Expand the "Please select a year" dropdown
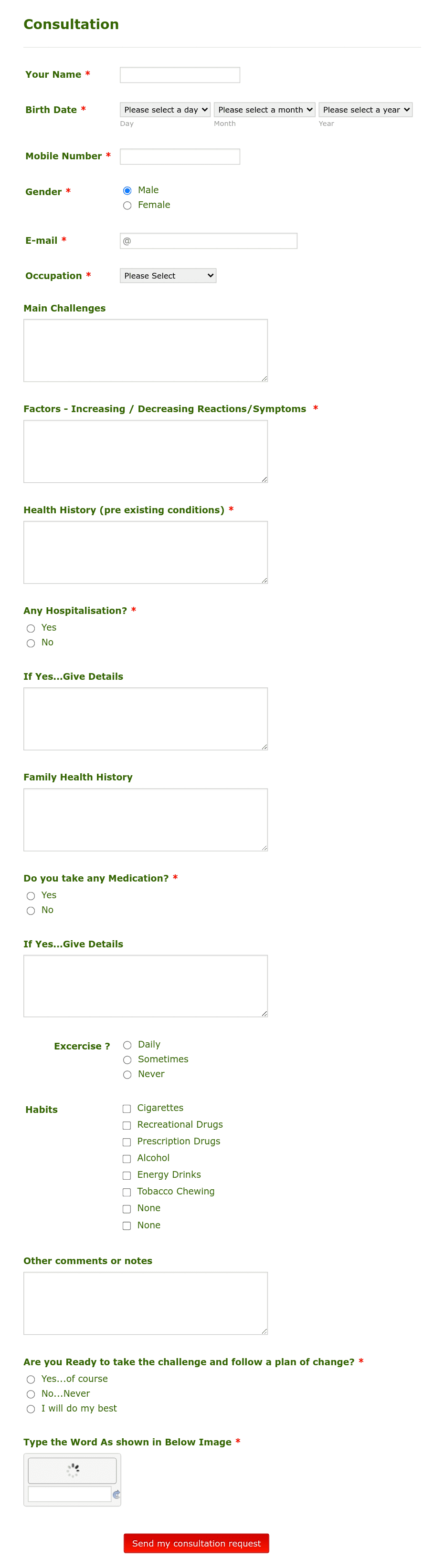444x1568 pixels. tap(365, 110)
